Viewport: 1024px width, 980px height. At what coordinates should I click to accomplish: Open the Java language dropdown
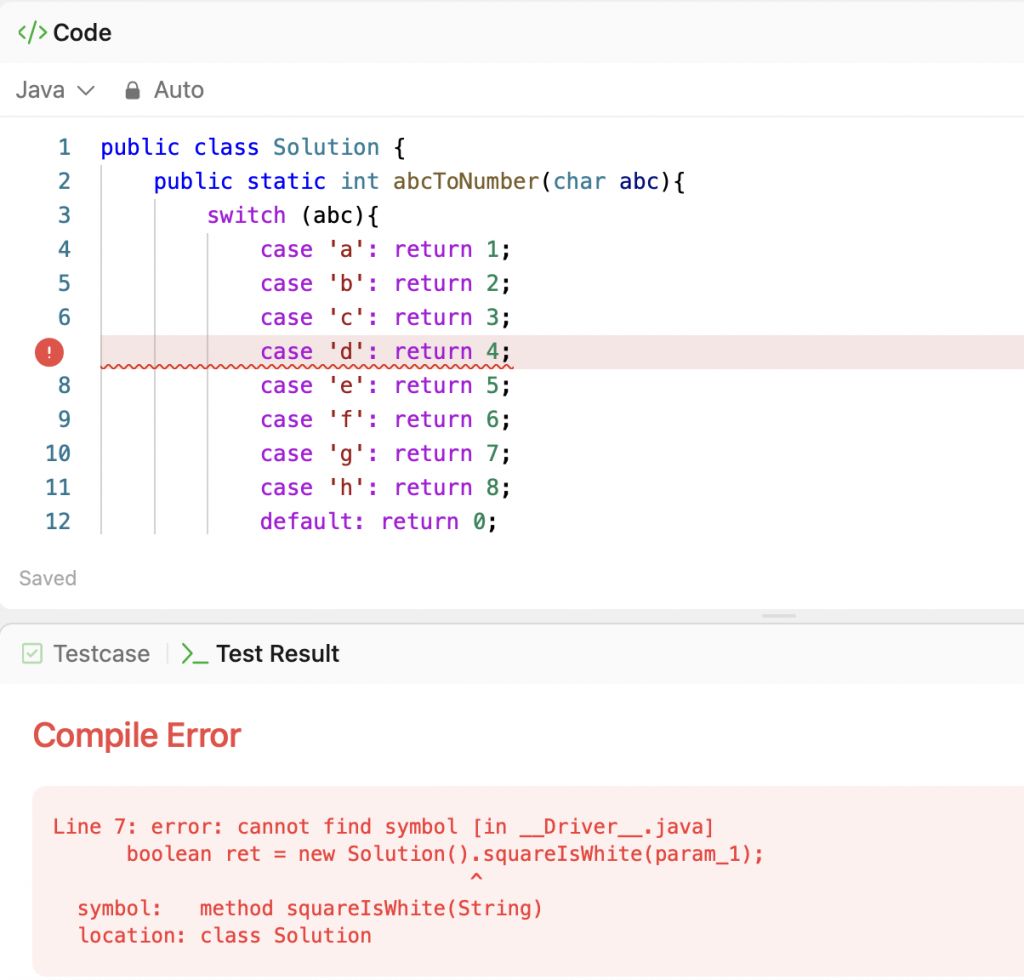click(55, 90)
